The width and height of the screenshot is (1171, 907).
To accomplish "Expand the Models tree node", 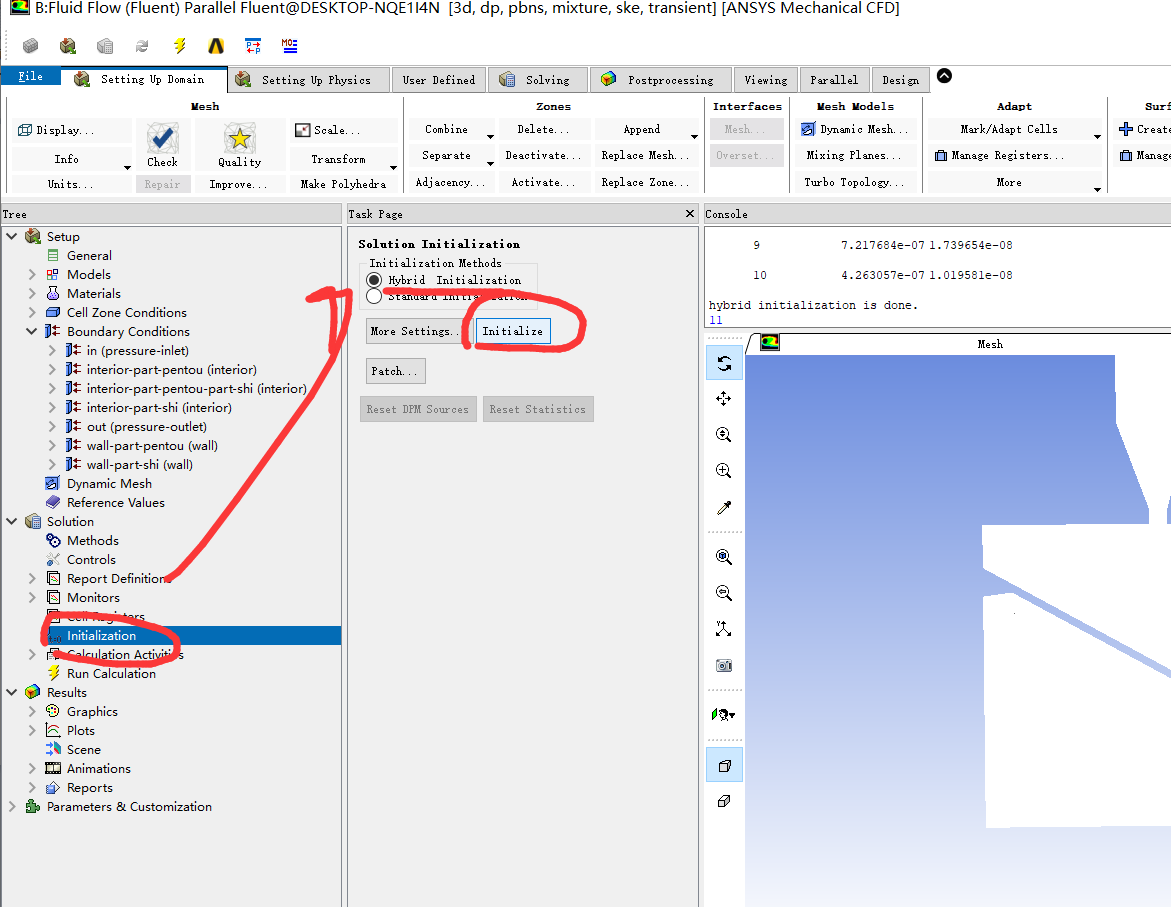I will click(32, 275).
